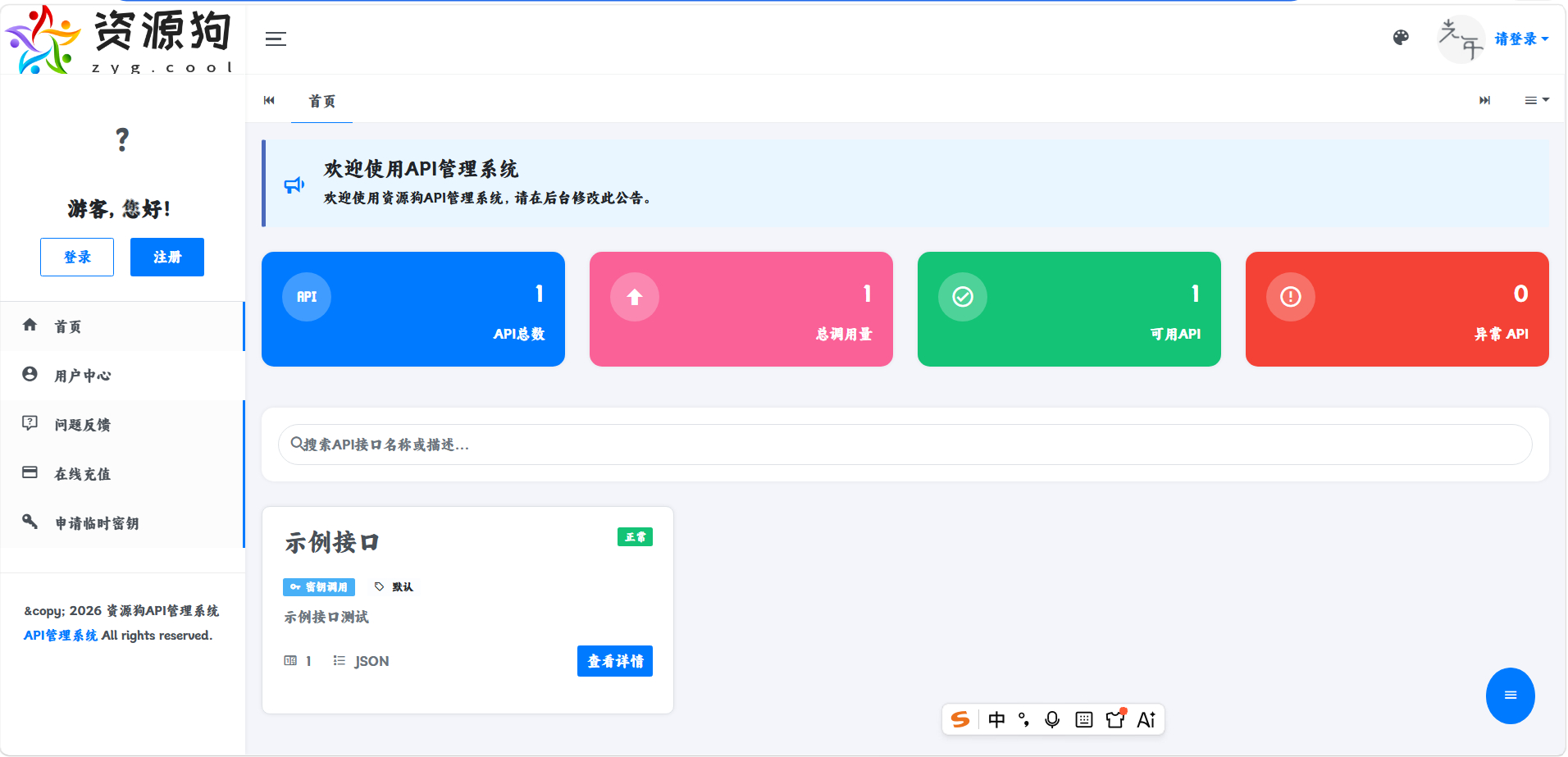The image size is (1568, 757).
Task: Click the tab scroll-left arrow
Action: pos(269,100)
